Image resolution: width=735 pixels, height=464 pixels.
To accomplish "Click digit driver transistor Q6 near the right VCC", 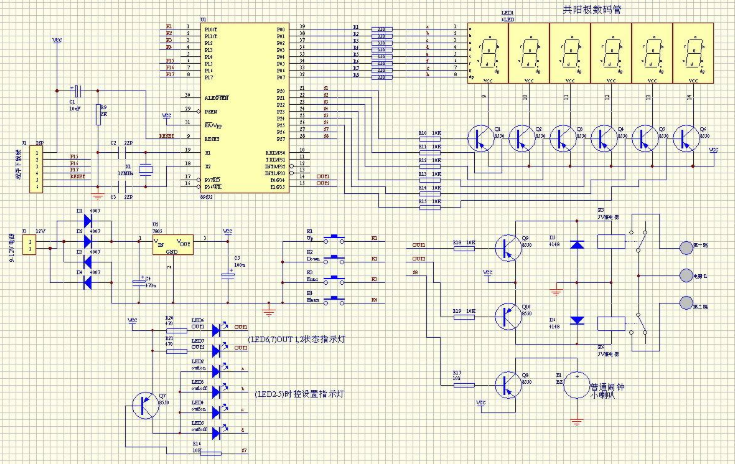I will (x=686, y=139).
